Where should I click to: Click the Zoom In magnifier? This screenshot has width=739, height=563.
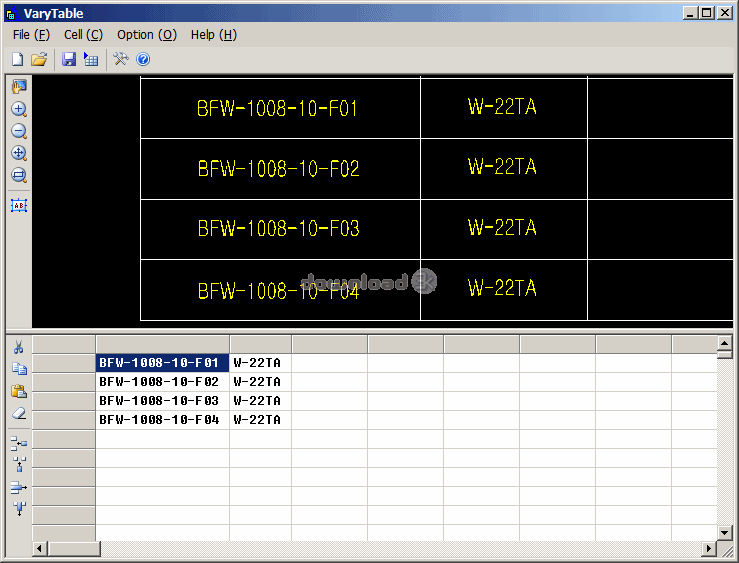click(19, 110)
